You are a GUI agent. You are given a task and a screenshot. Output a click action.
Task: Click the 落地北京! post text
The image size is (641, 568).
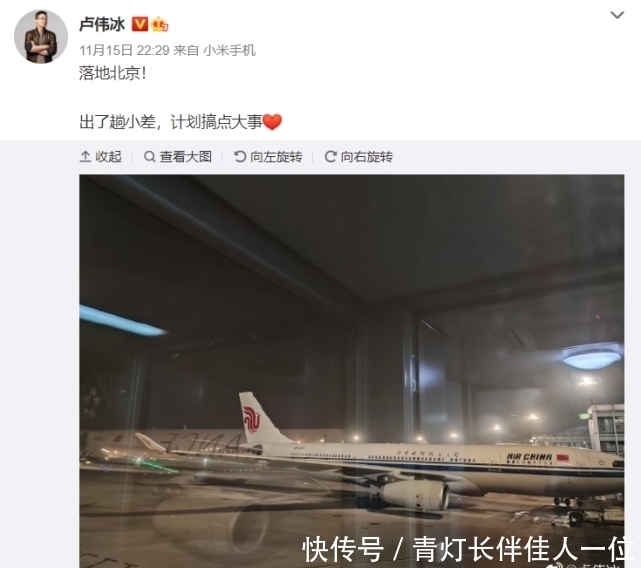tap(112, 74)
